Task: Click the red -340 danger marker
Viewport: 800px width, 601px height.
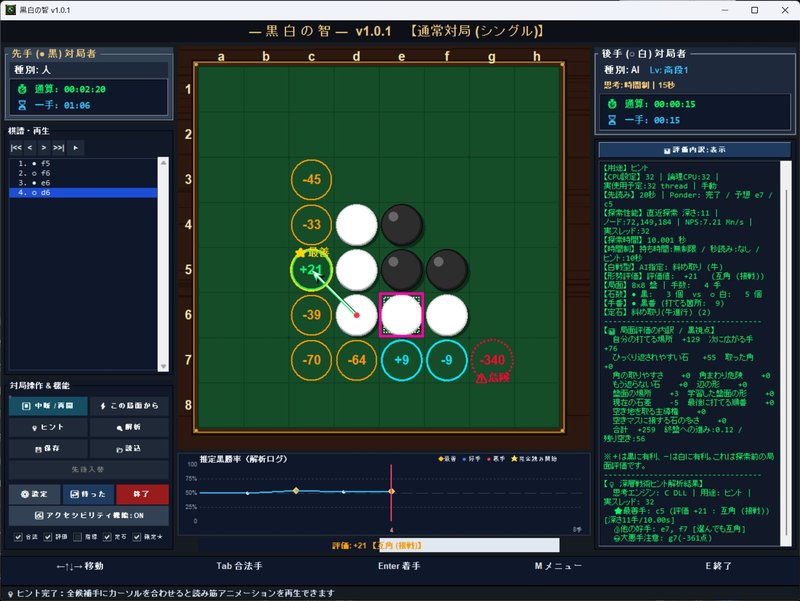Action: (x=492, y=360)
